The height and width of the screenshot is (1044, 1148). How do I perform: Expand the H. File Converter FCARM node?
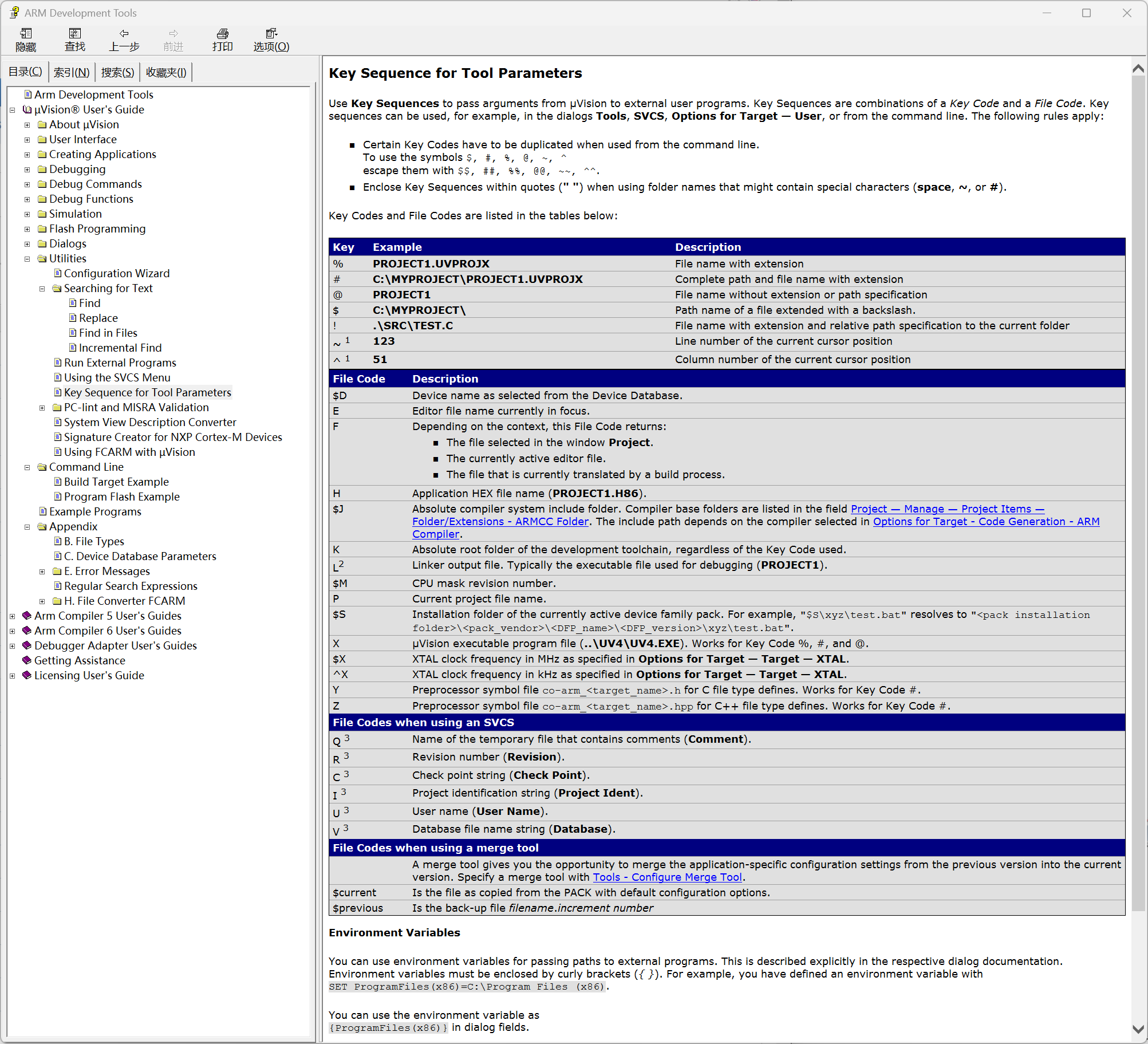pos(42,601)
